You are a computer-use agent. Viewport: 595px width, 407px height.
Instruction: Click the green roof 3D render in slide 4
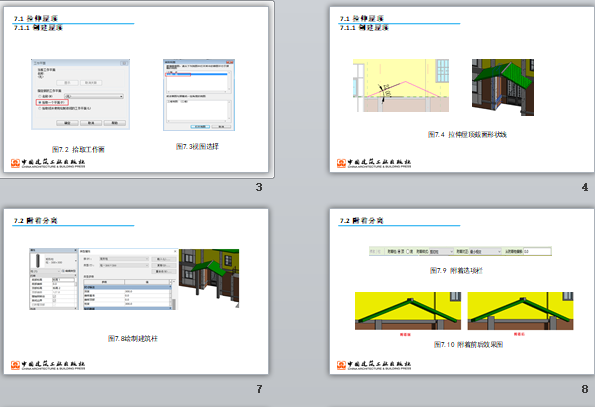point(503,87)
